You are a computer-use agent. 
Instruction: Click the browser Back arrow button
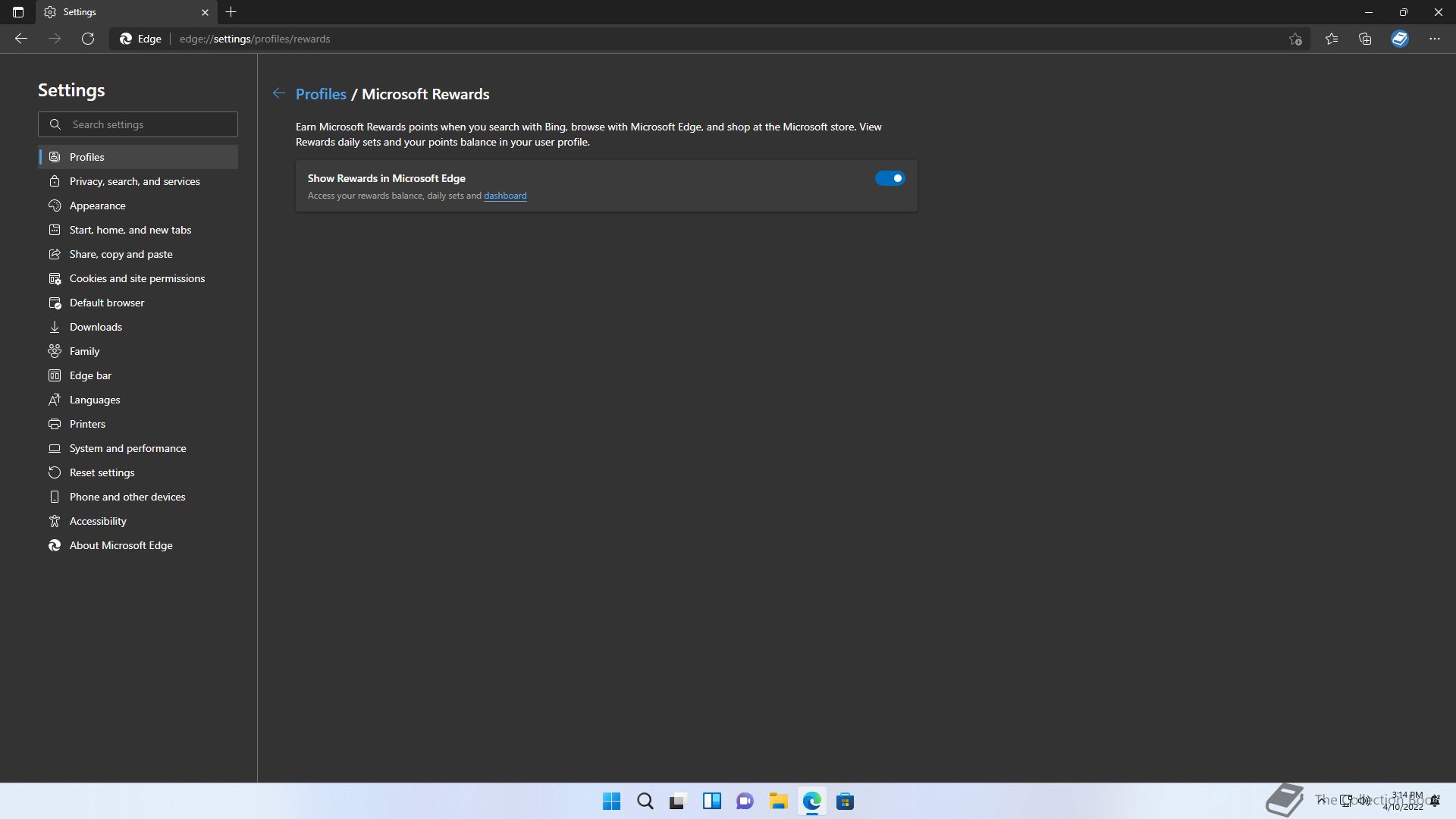[x=21, y=39]
